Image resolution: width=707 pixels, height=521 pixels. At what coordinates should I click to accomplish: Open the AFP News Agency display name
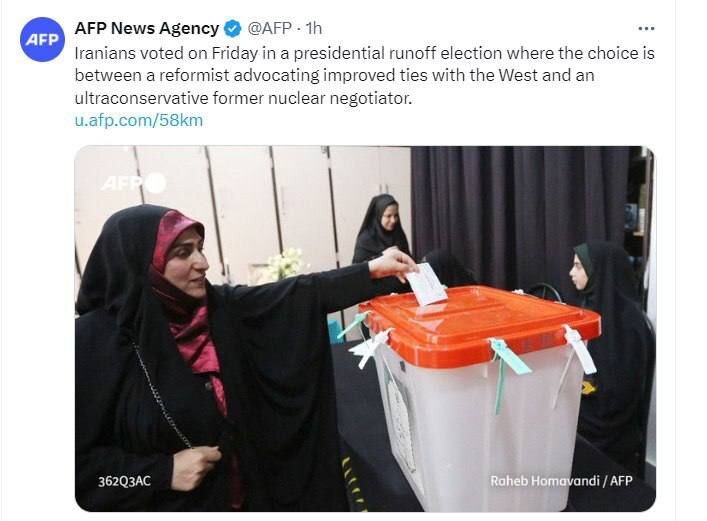[x=147, y=28]
